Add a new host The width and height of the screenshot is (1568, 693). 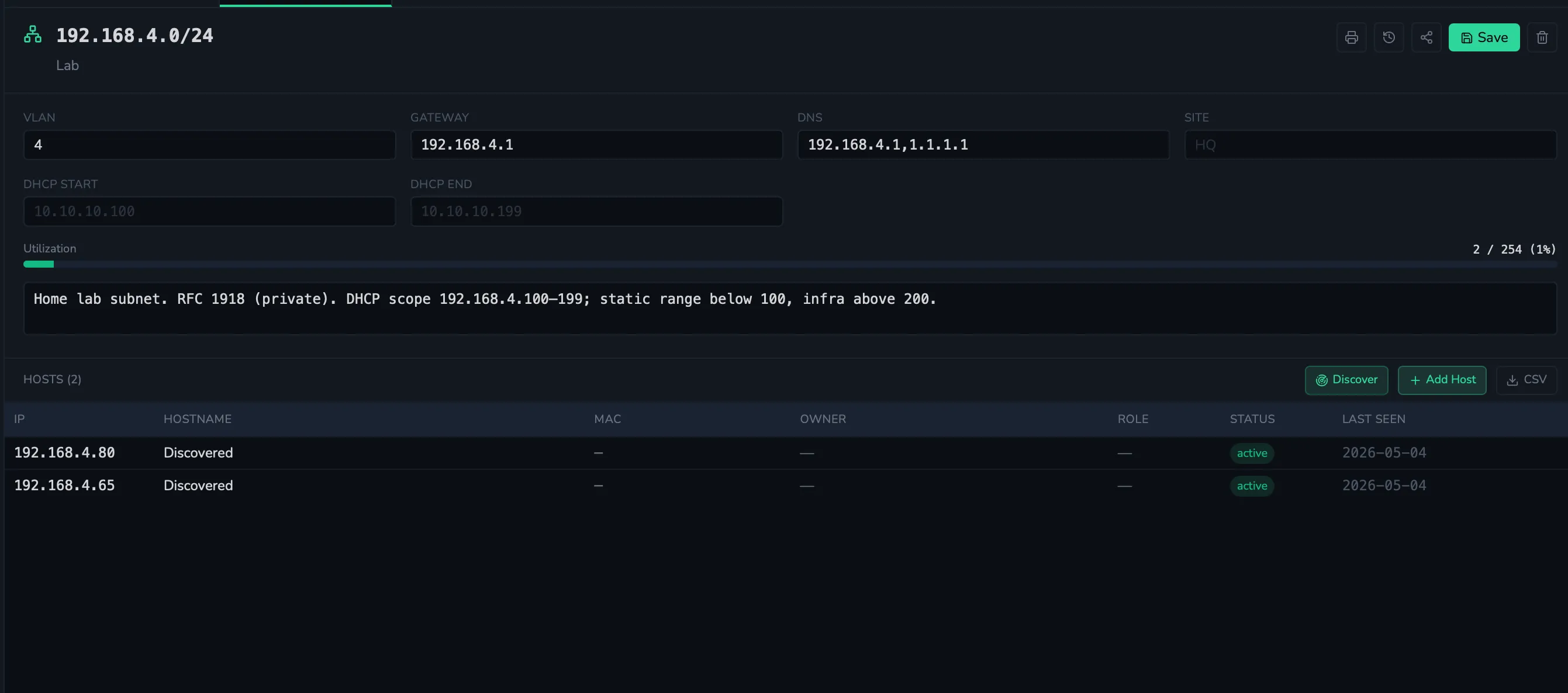tap(1441, 380)
